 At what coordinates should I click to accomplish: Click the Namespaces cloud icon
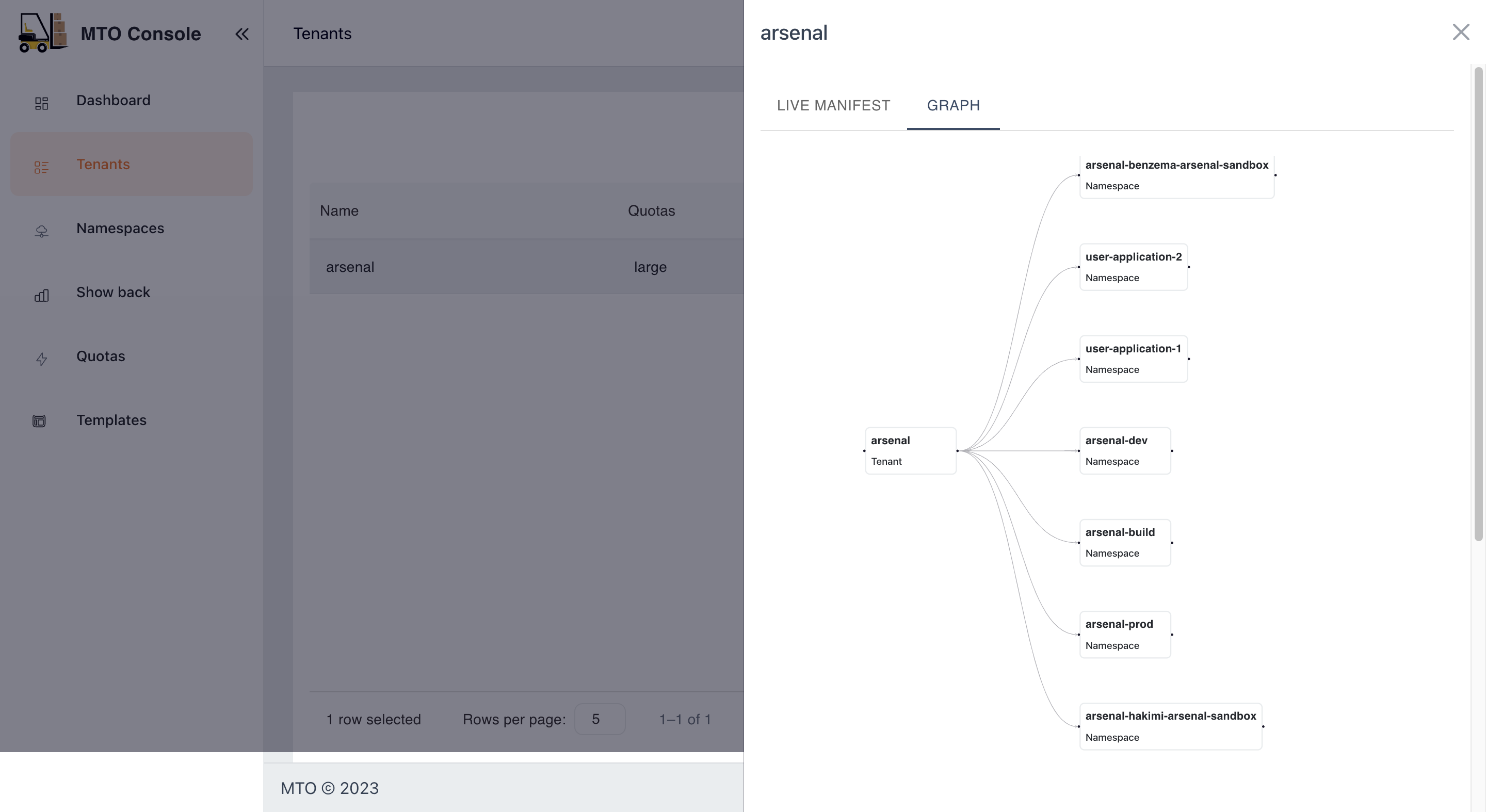click(x=41, y=231)
